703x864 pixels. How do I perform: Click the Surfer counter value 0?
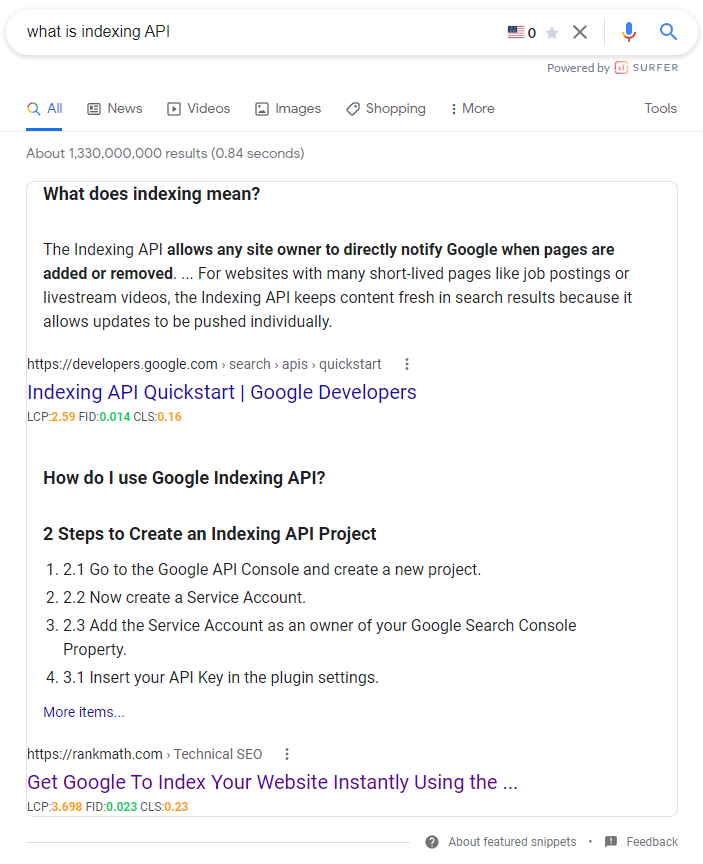pyautogui.click(x=532, y=33)
